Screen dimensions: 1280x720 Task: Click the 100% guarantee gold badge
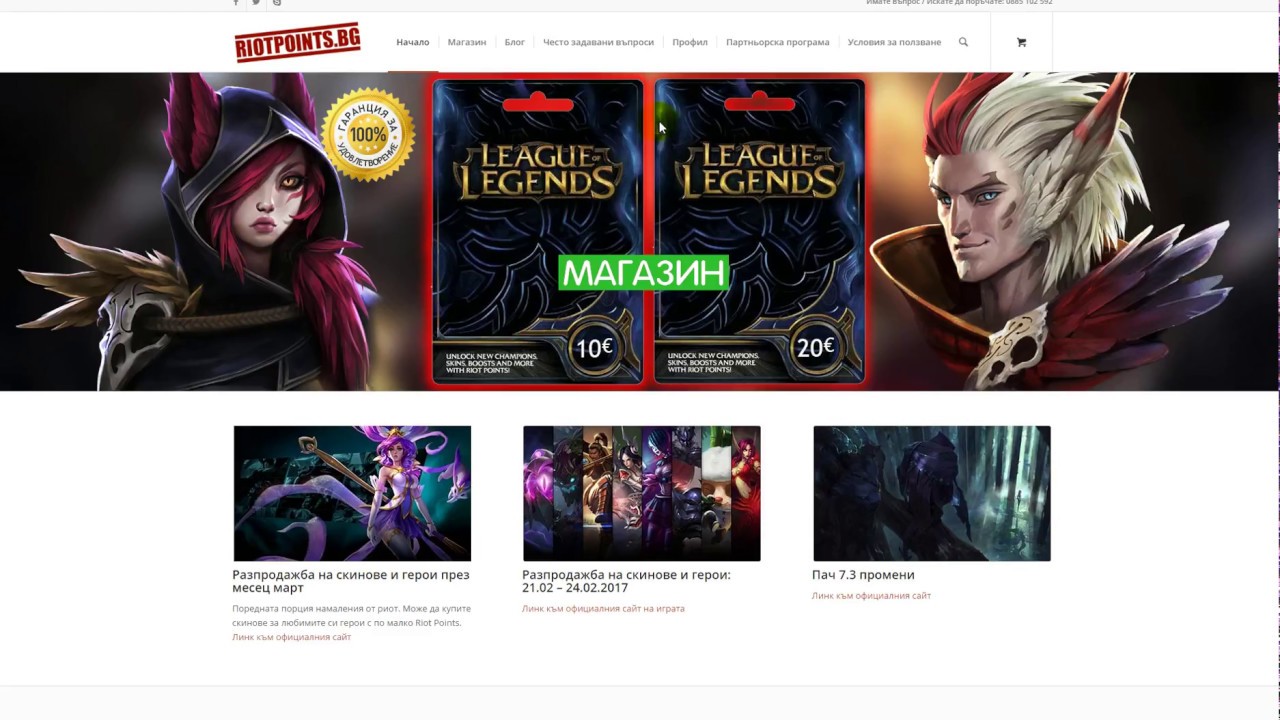pos(368,135)
